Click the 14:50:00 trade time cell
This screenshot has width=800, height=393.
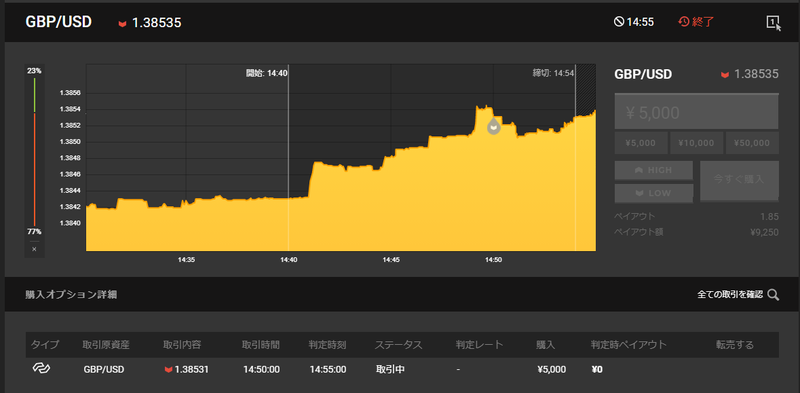tap(261, 370)
